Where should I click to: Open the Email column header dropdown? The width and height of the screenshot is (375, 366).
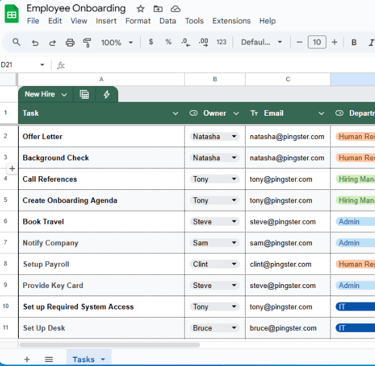tap(321, 114)
